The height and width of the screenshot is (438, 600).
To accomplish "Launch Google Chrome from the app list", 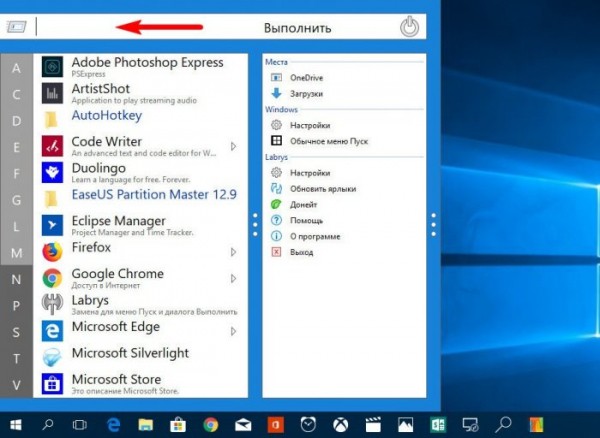I will click(140, 278).
